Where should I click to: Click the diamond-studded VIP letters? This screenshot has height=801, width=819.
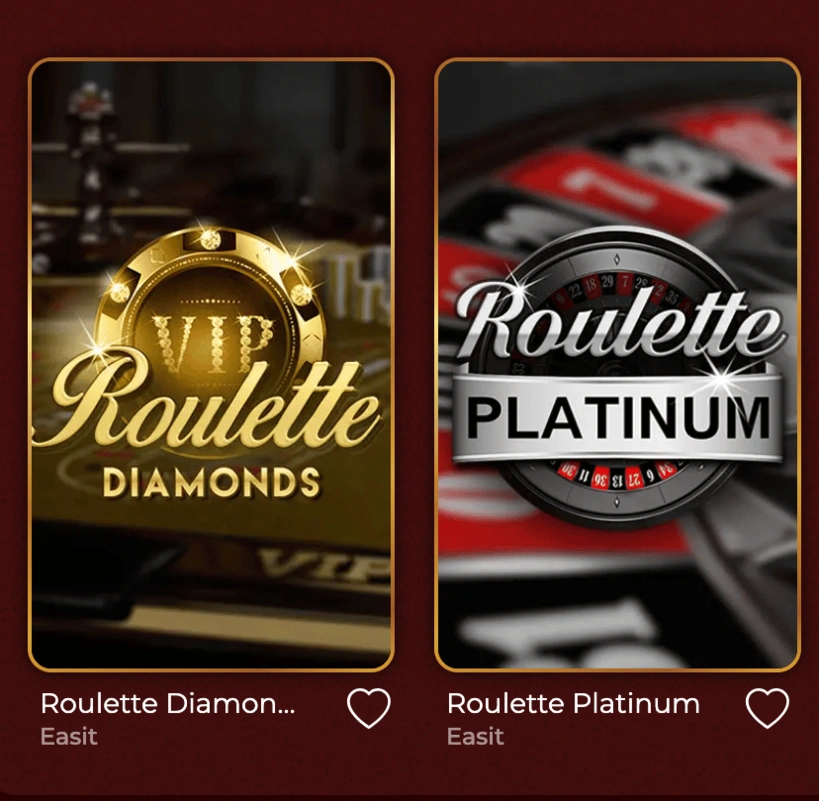click(212, 343)
